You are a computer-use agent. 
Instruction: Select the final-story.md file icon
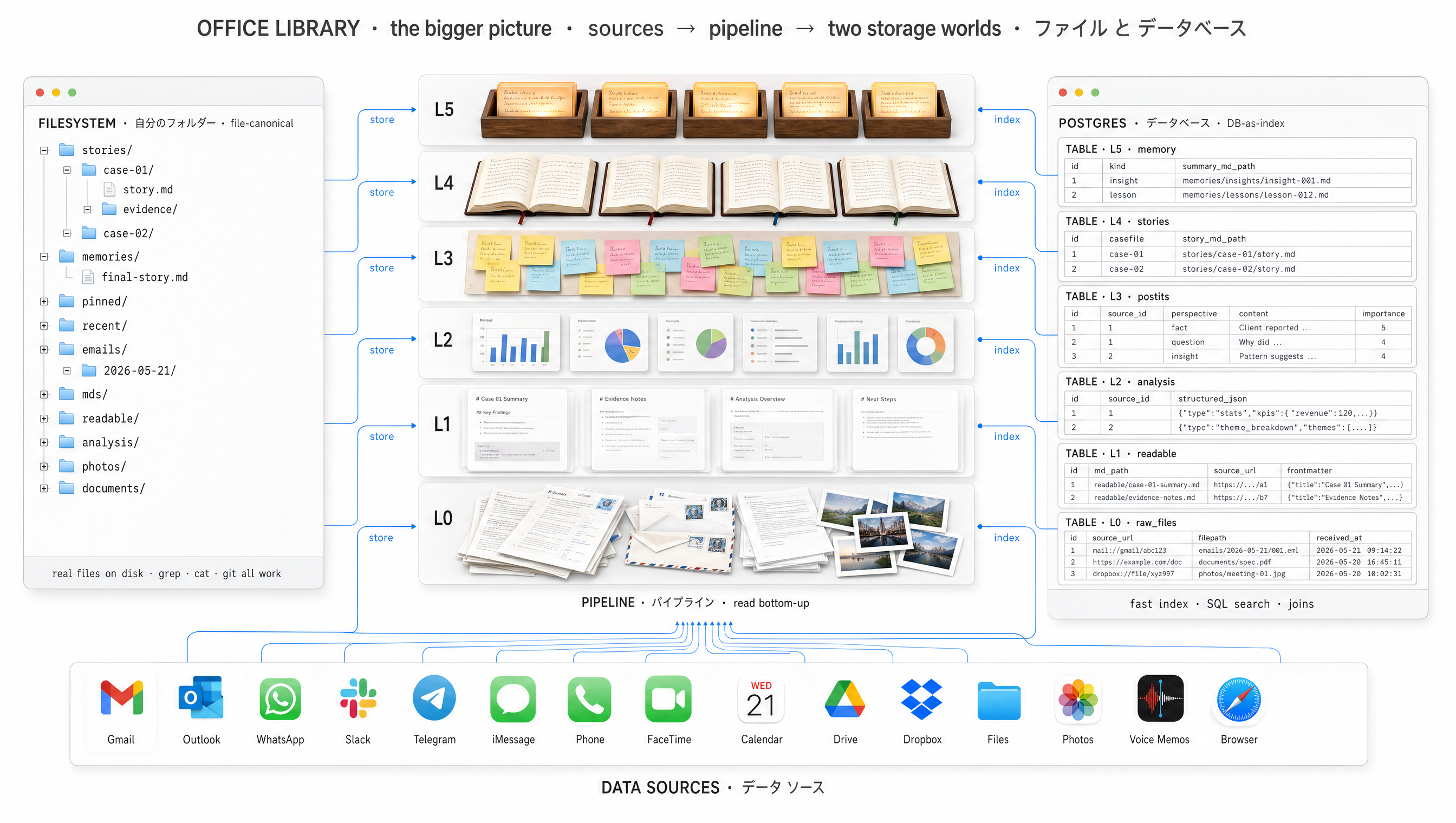pyautogui.click(x=88, y=277)
